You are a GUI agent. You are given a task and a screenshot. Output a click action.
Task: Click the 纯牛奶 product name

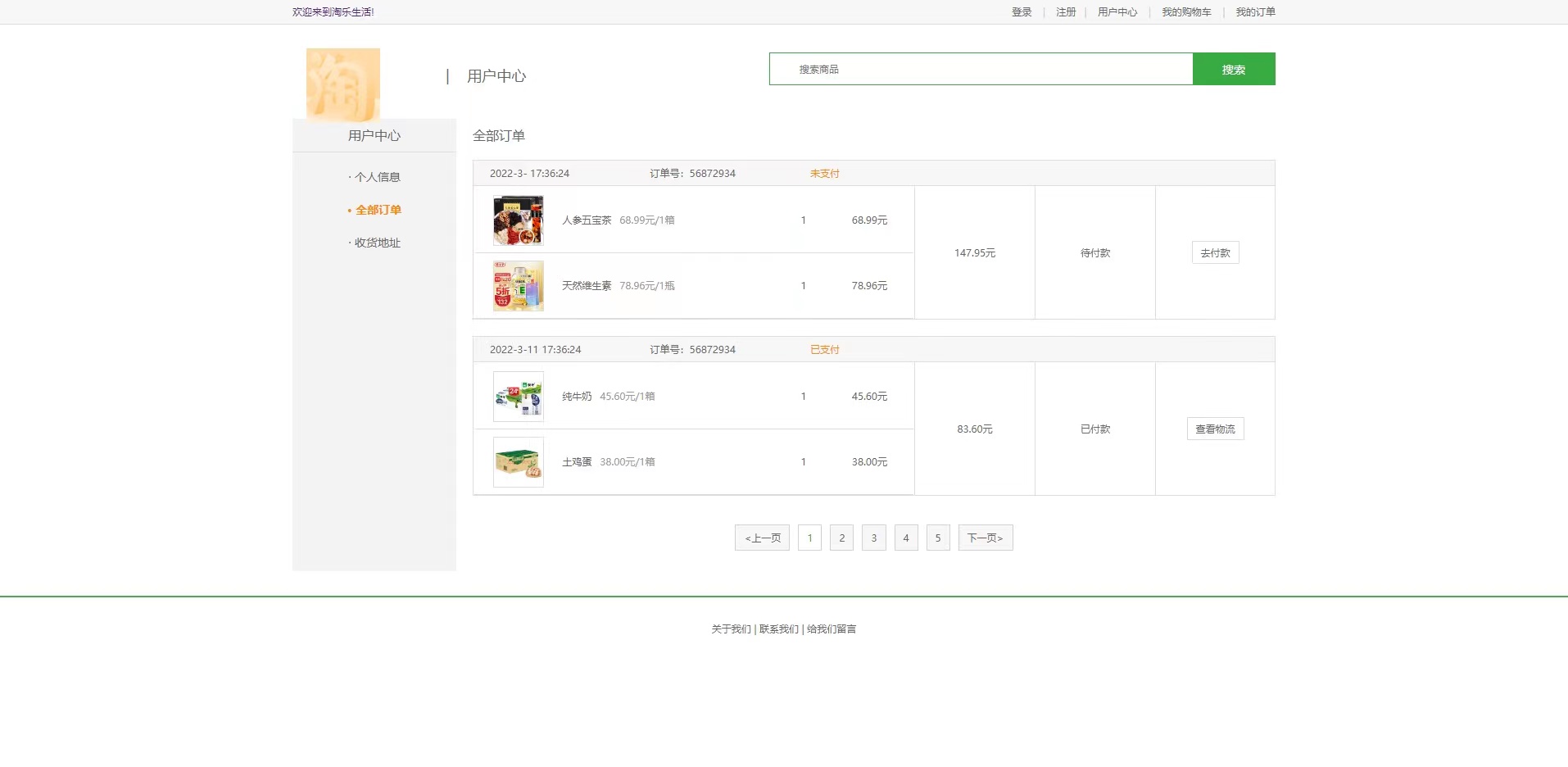[577, 397]
